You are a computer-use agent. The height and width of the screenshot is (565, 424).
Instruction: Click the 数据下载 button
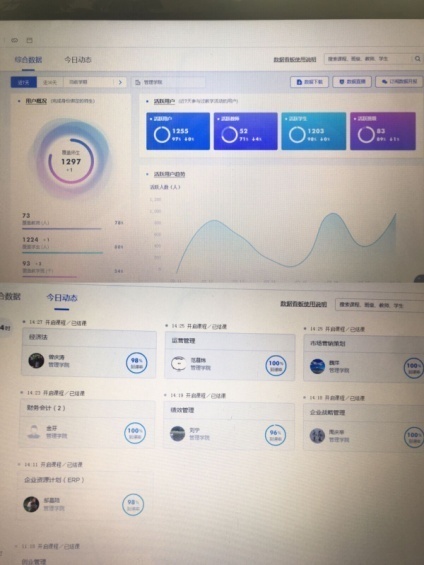pyautogui.click(x=309, y=82)
